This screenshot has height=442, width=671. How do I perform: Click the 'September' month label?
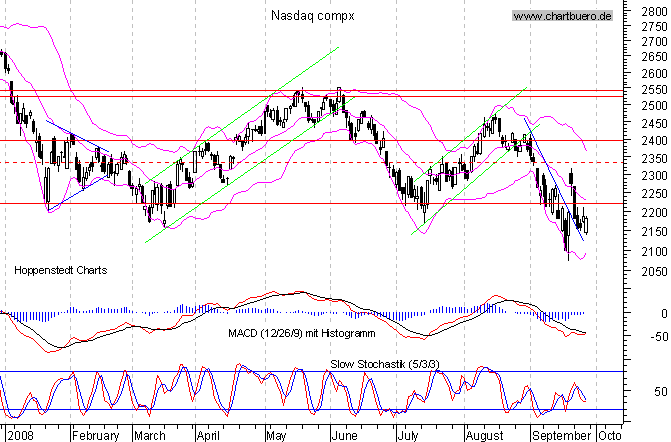click(561, 436)
